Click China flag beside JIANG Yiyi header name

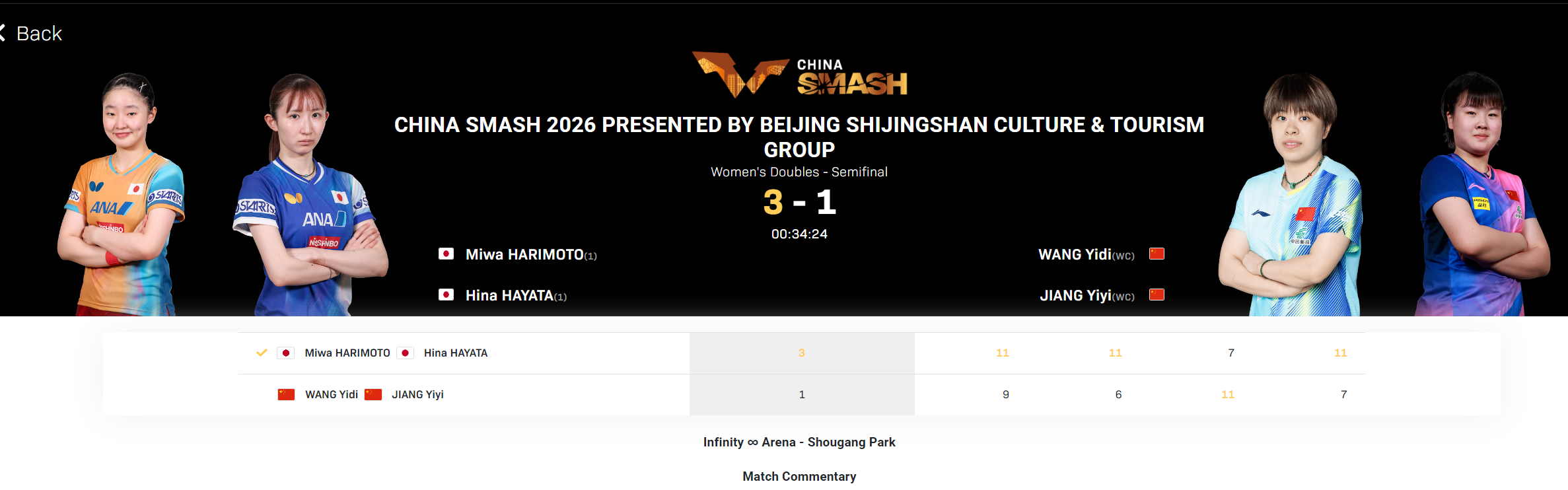tap(1157, 295)
